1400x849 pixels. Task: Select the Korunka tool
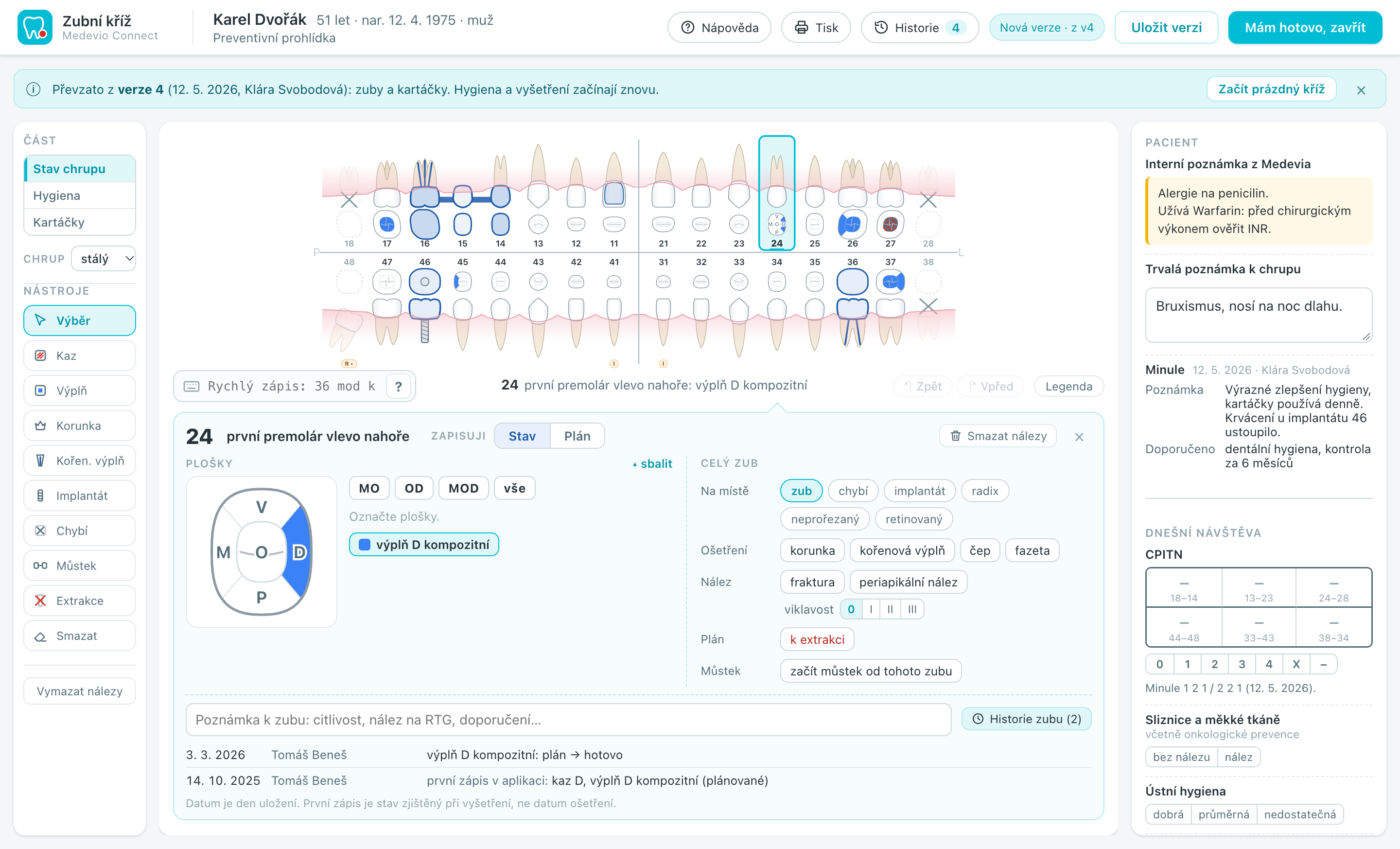80,425
